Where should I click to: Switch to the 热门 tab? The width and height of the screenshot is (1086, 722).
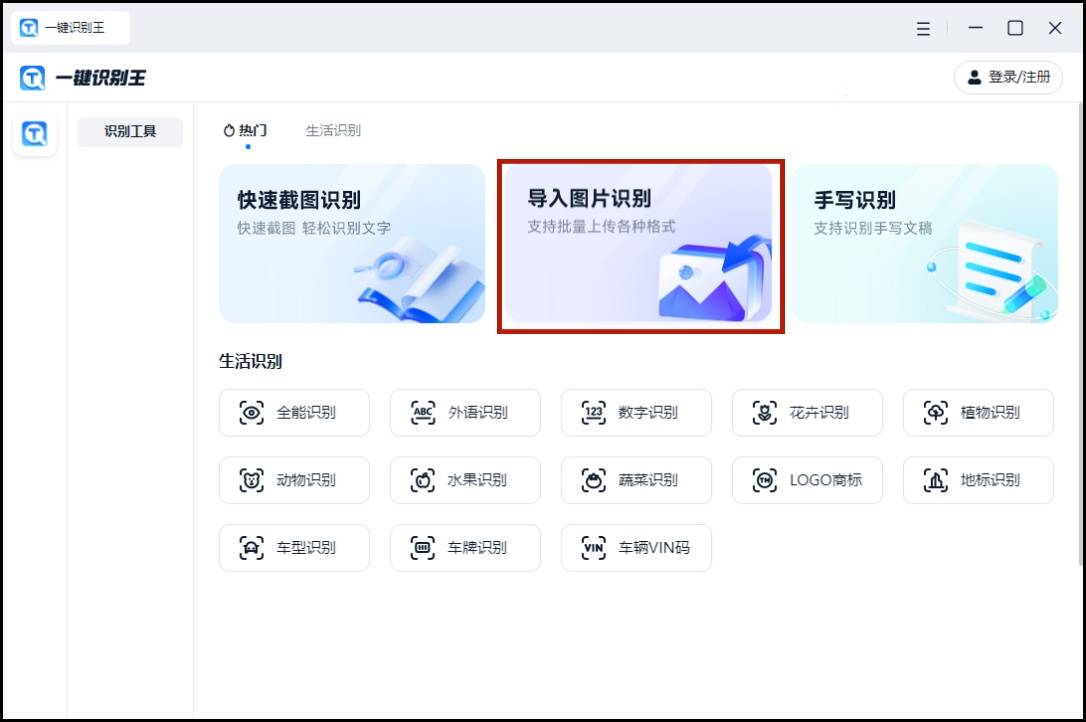[247, 129]
